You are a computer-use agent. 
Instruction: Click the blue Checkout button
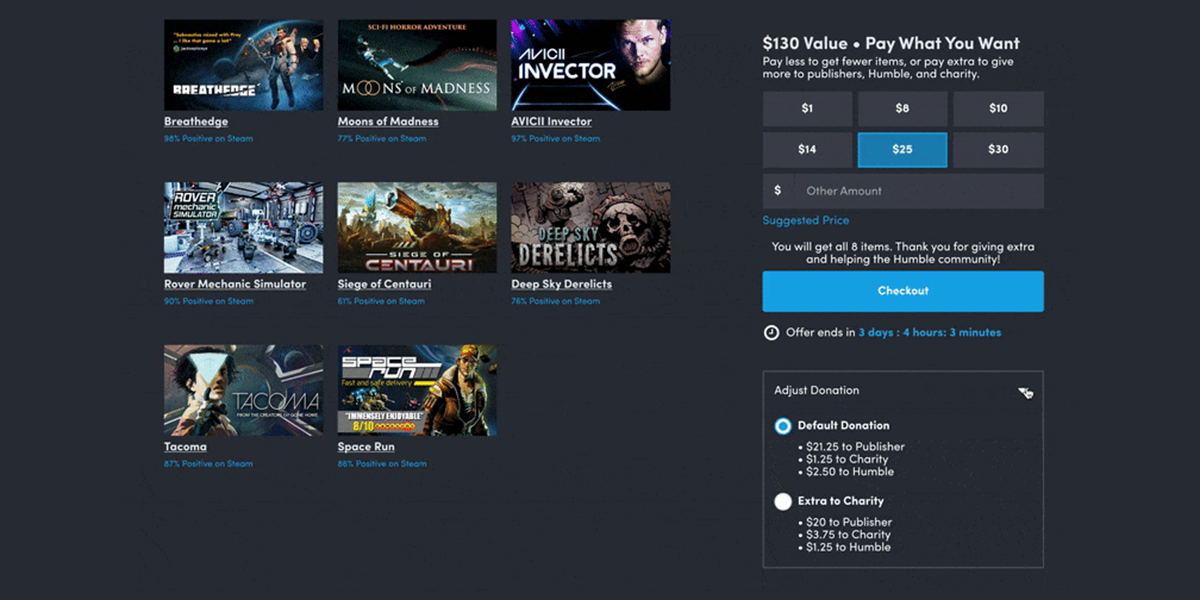(x=903, y=291)
